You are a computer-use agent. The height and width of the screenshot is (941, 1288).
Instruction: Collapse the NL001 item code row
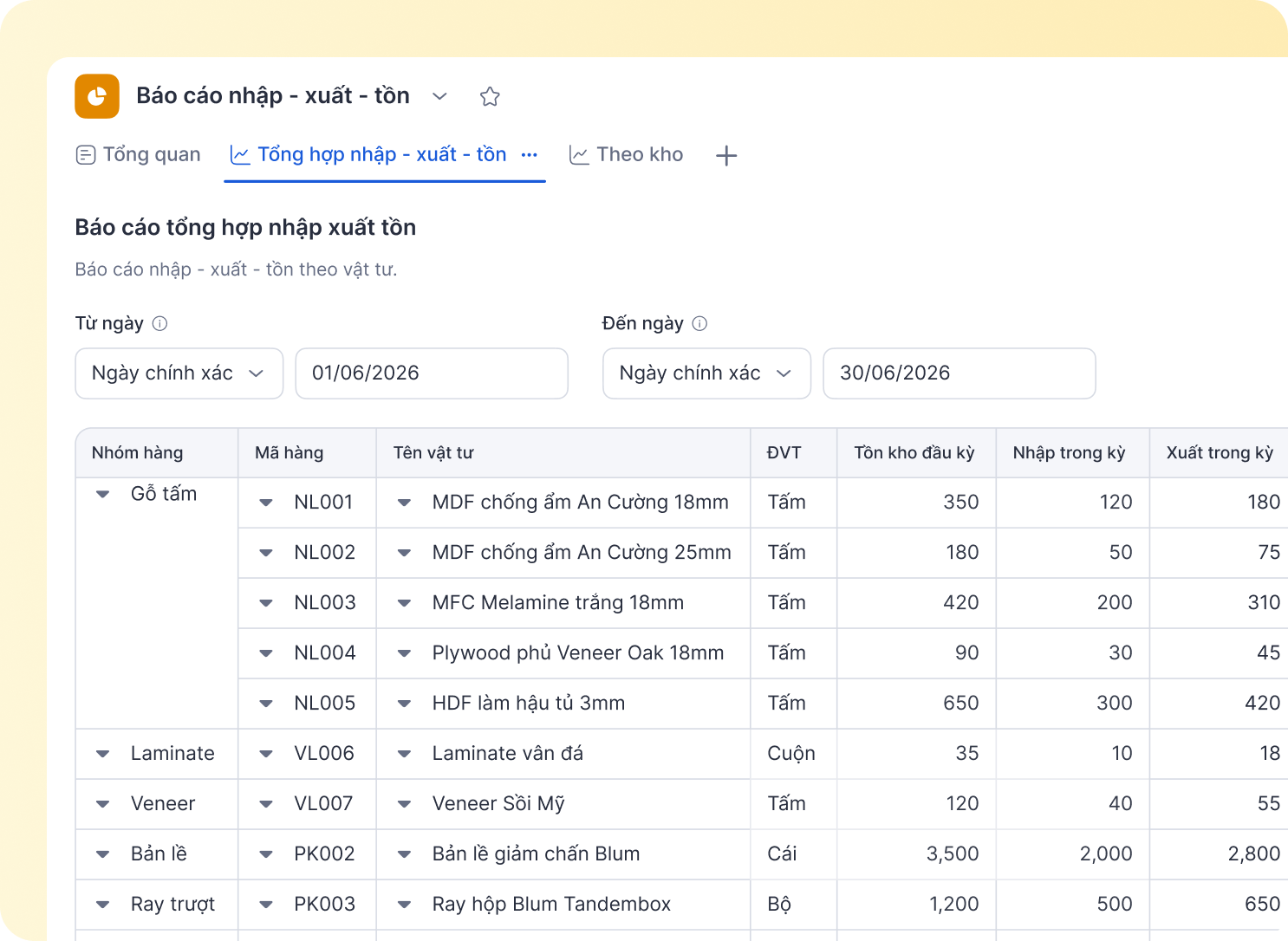[266, 503]
